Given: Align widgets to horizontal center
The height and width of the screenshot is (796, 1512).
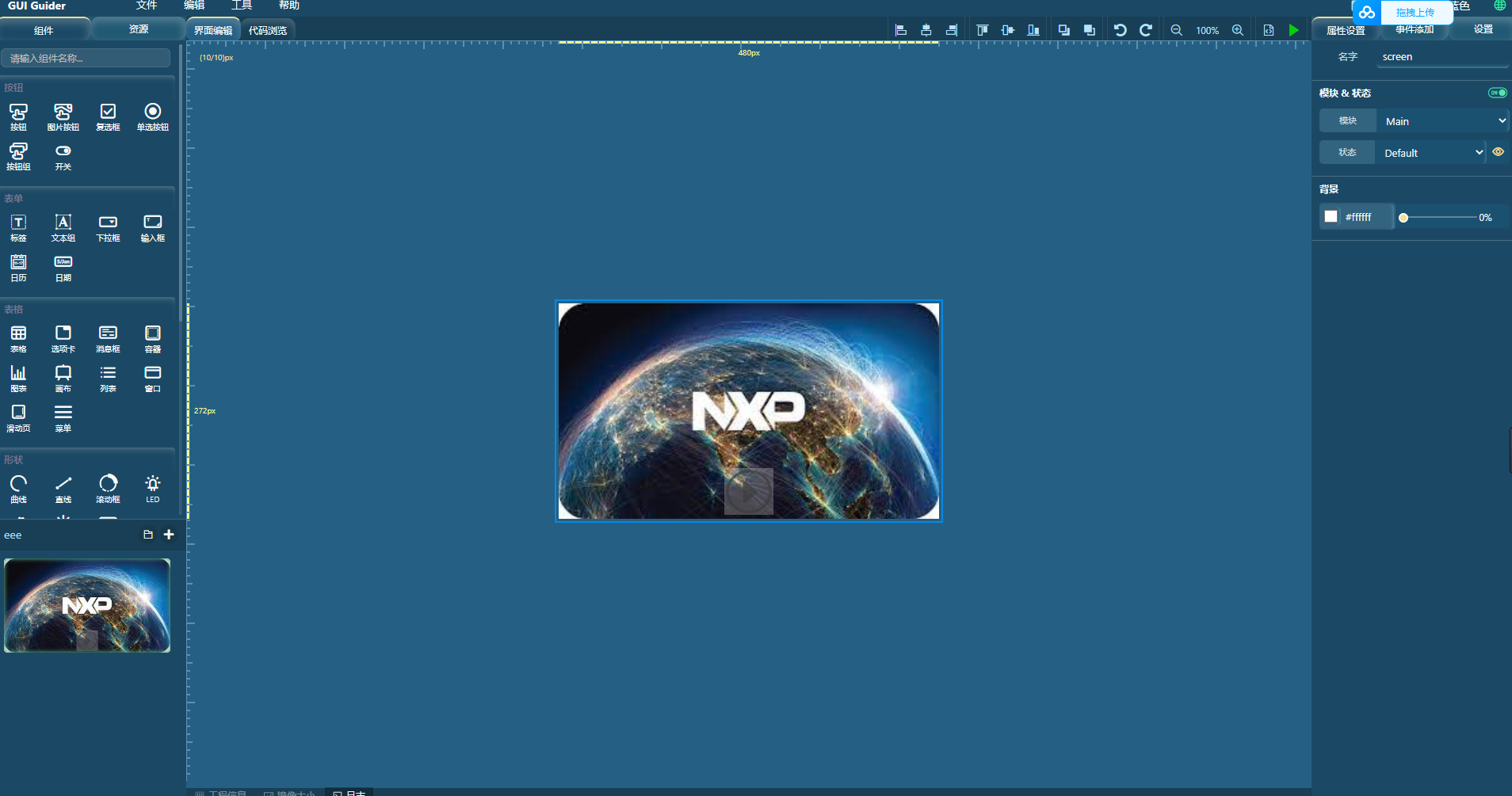Looking at the screenshot, I should [x=926, y=30].
